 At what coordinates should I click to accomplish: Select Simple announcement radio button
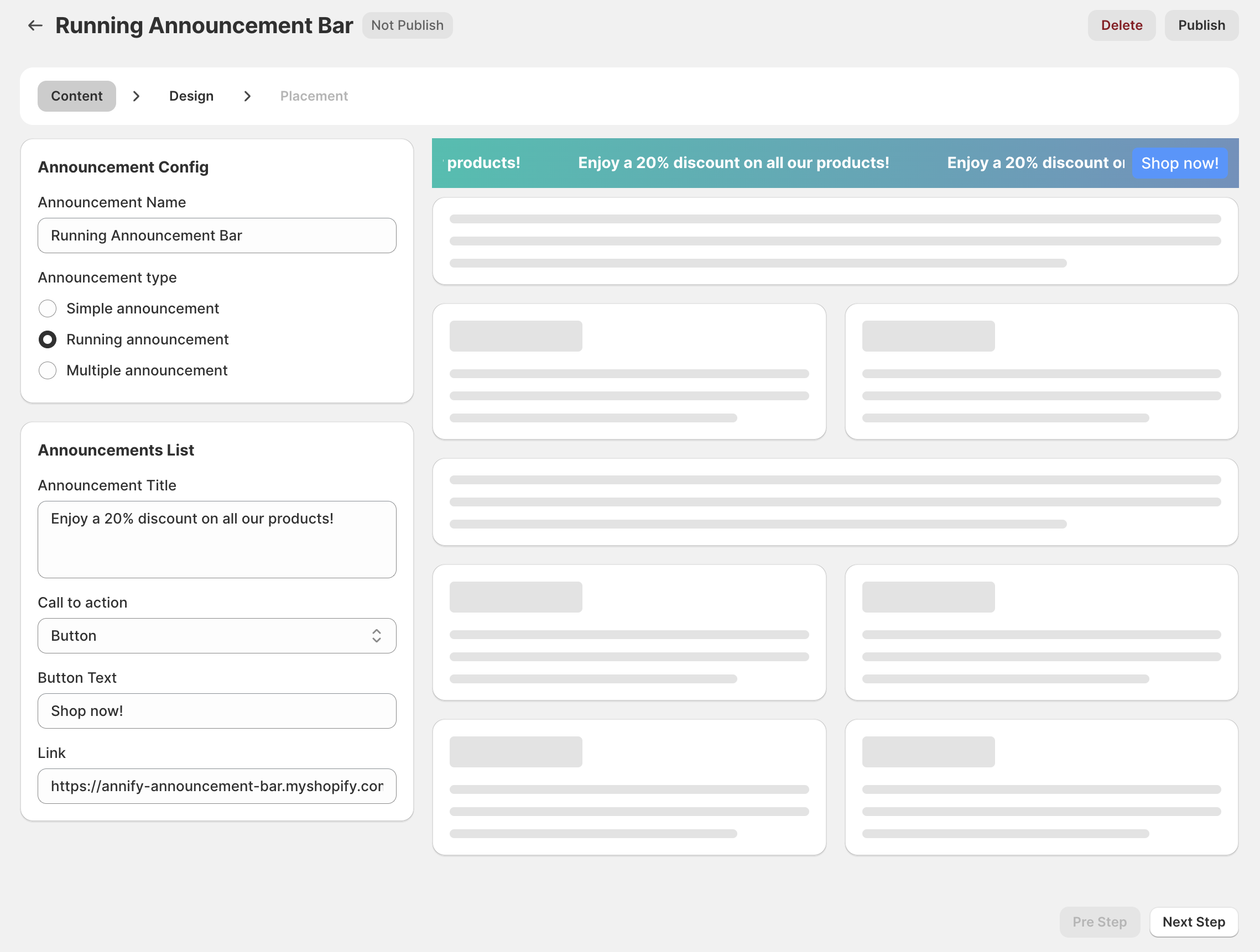point(48,308)
